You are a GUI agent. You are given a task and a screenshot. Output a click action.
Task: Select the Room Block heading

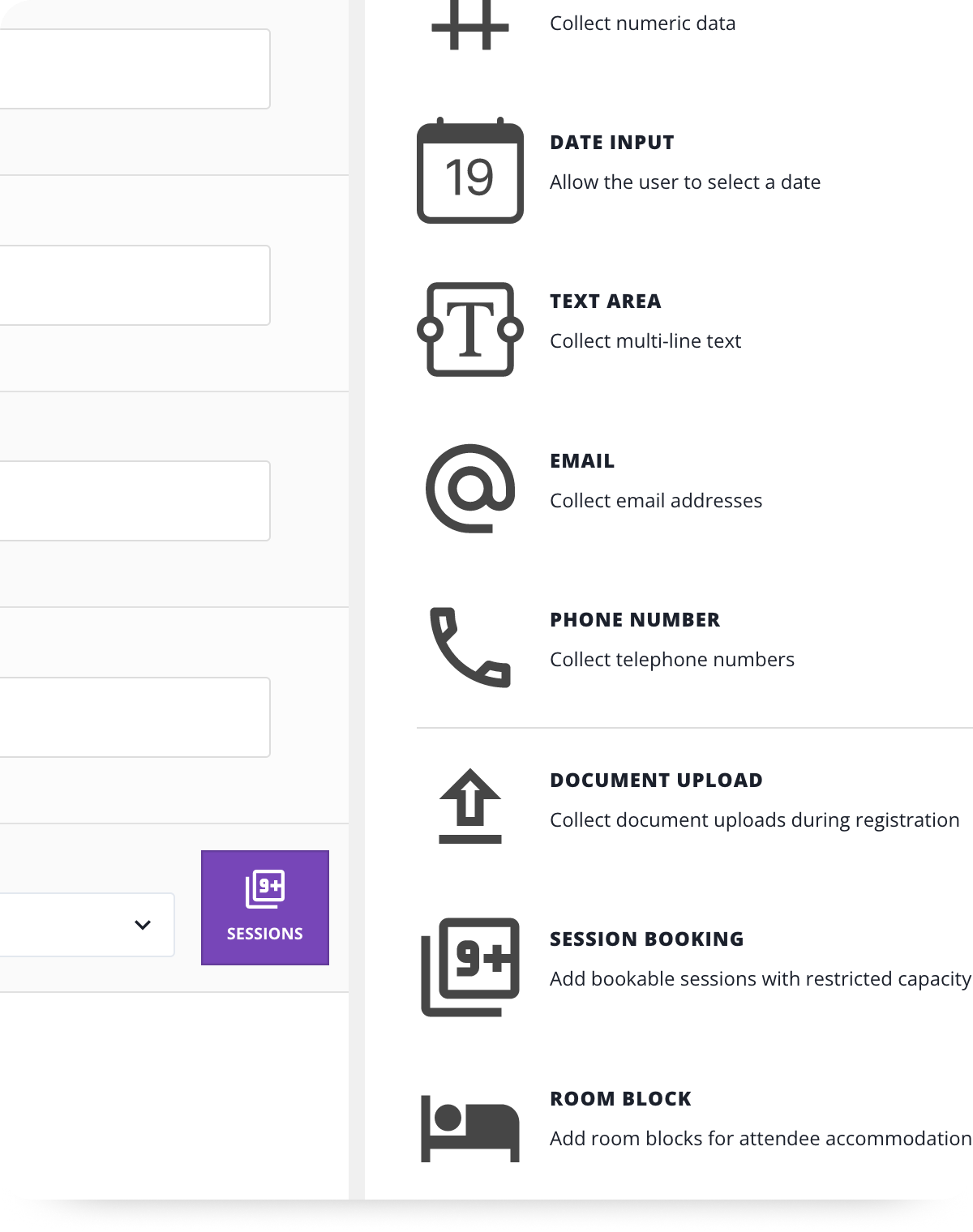620,1099
